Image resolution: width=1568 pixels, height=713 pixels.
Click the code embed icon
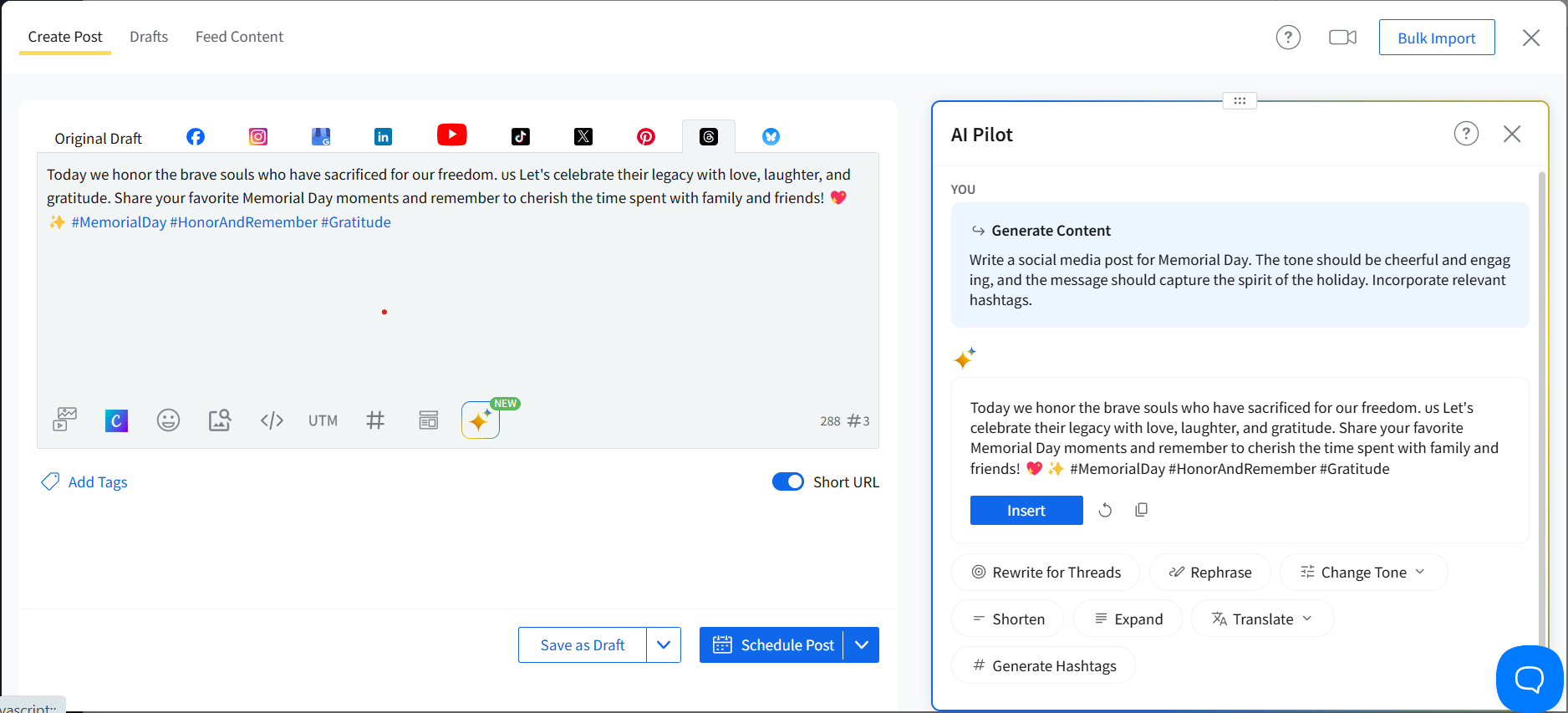point(272,420)
